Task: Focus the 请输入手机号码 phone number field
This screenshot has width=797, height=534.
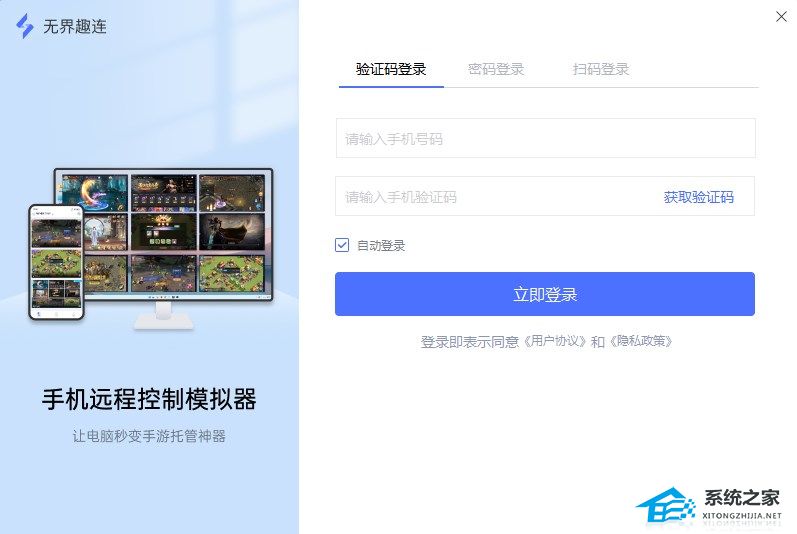Action: point(545,138)
